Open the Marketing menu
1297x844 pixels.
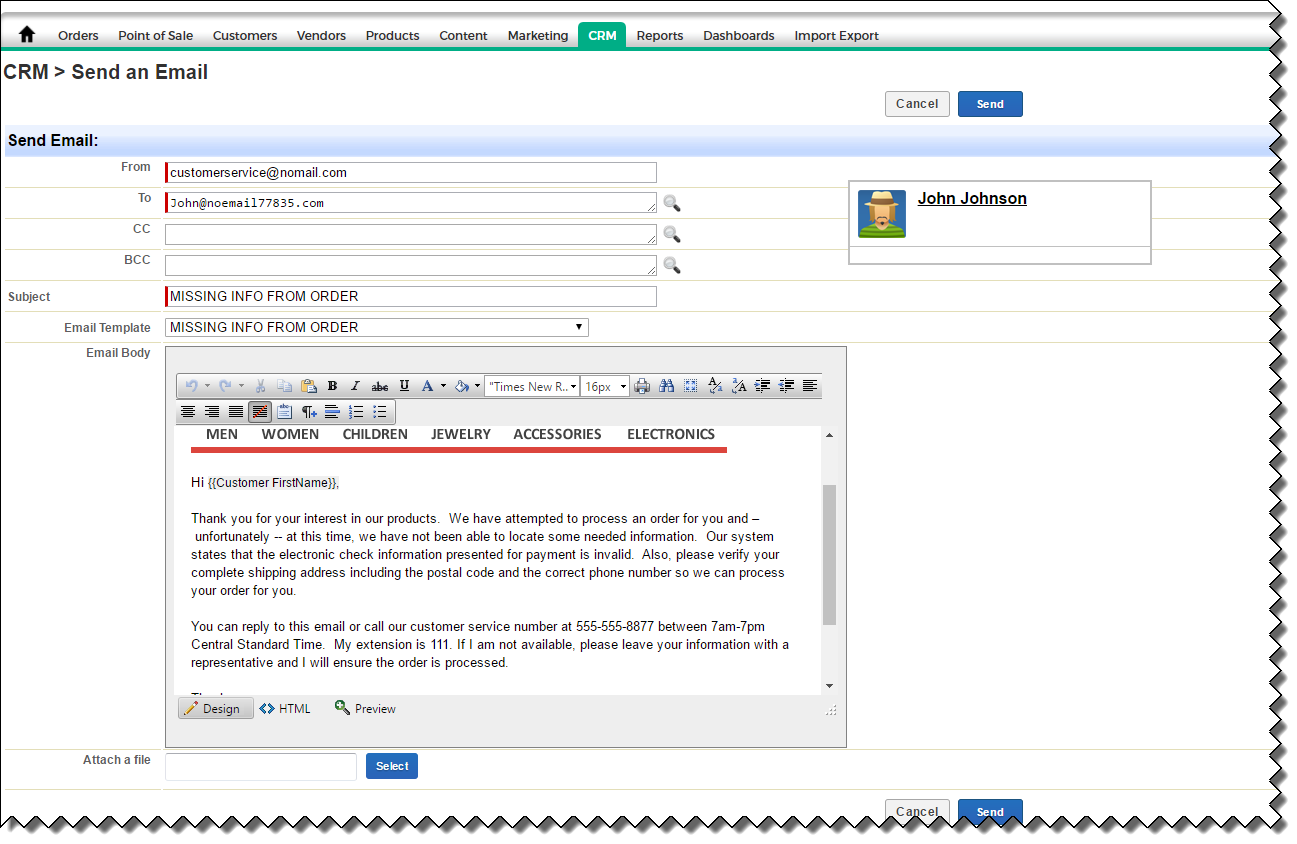pos(537,35)
